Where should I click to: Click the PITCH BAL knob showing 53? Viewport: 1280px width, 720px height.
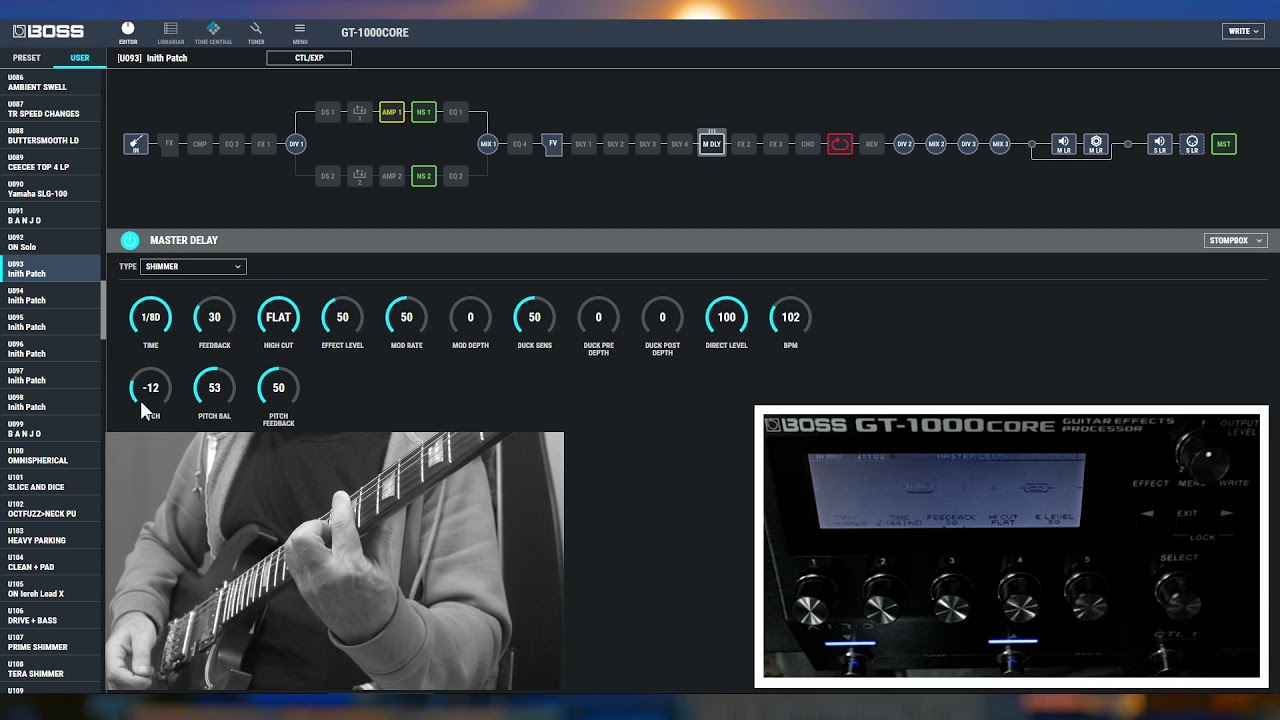pyautogui.click(x=214, y=388)
